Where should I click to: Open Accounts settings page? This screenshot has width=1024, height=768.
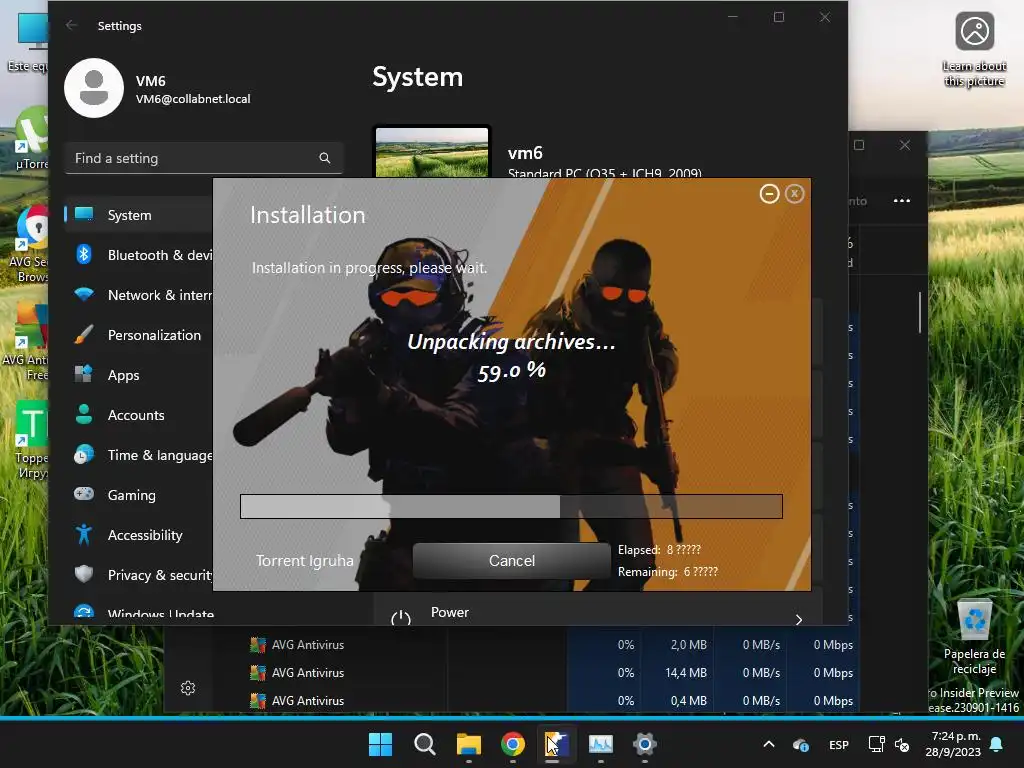pyautogui.click(x=139, y=415)
